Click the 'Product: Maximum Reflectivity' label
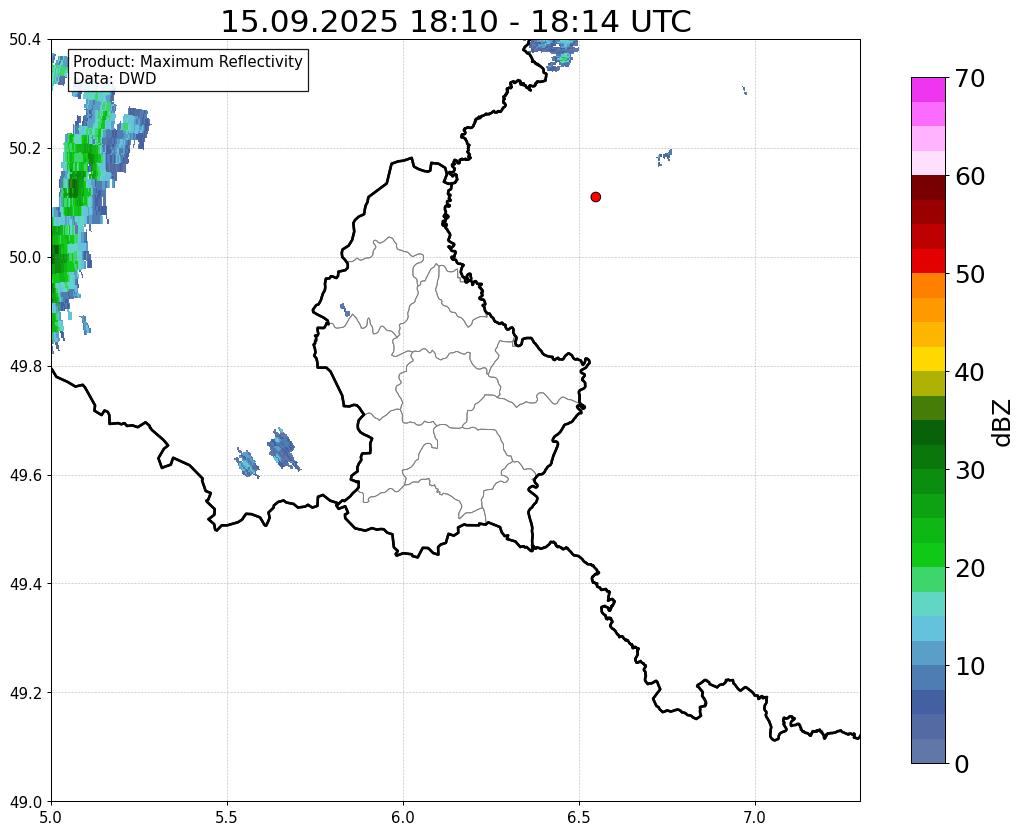The width and height of the screenshot is (1023, 834). tap(188, 61)
